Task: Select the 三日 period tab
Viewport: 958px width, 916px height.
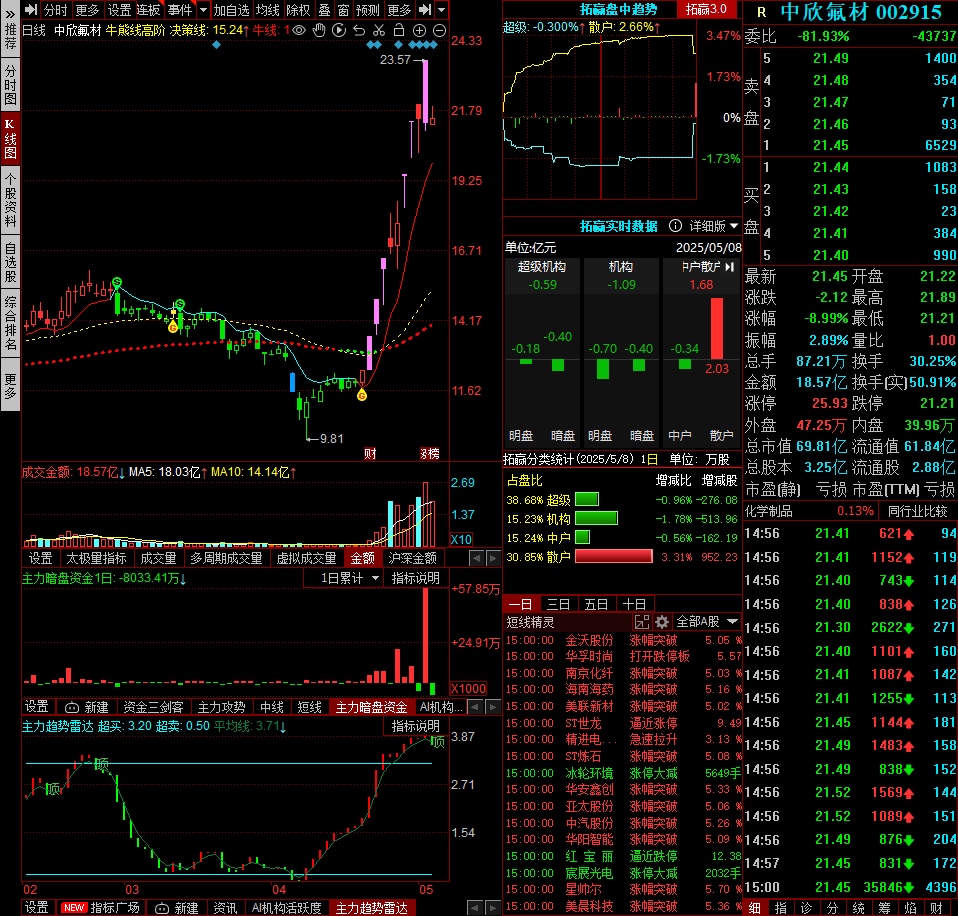Action: point(558,604)
